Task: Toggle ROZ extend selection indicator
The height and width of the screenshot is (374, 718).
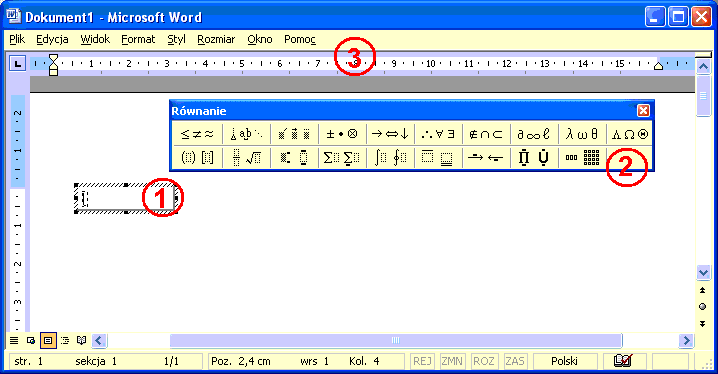Action: coord(484,361)
